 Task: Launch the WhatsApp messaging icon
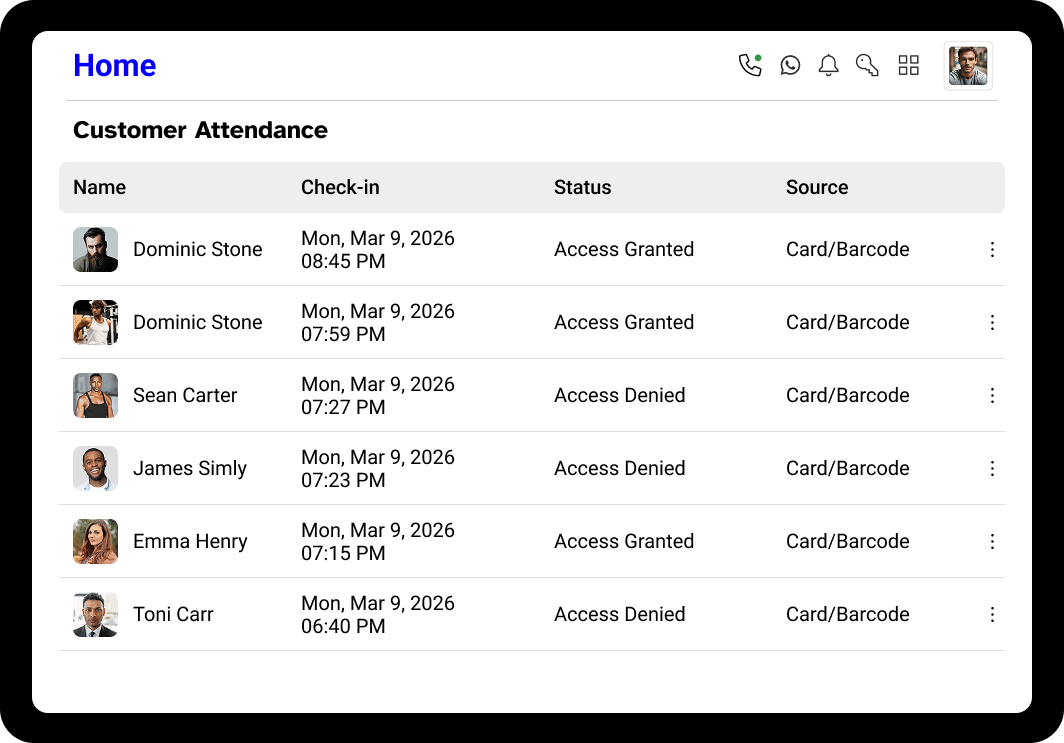click(790, 65)
